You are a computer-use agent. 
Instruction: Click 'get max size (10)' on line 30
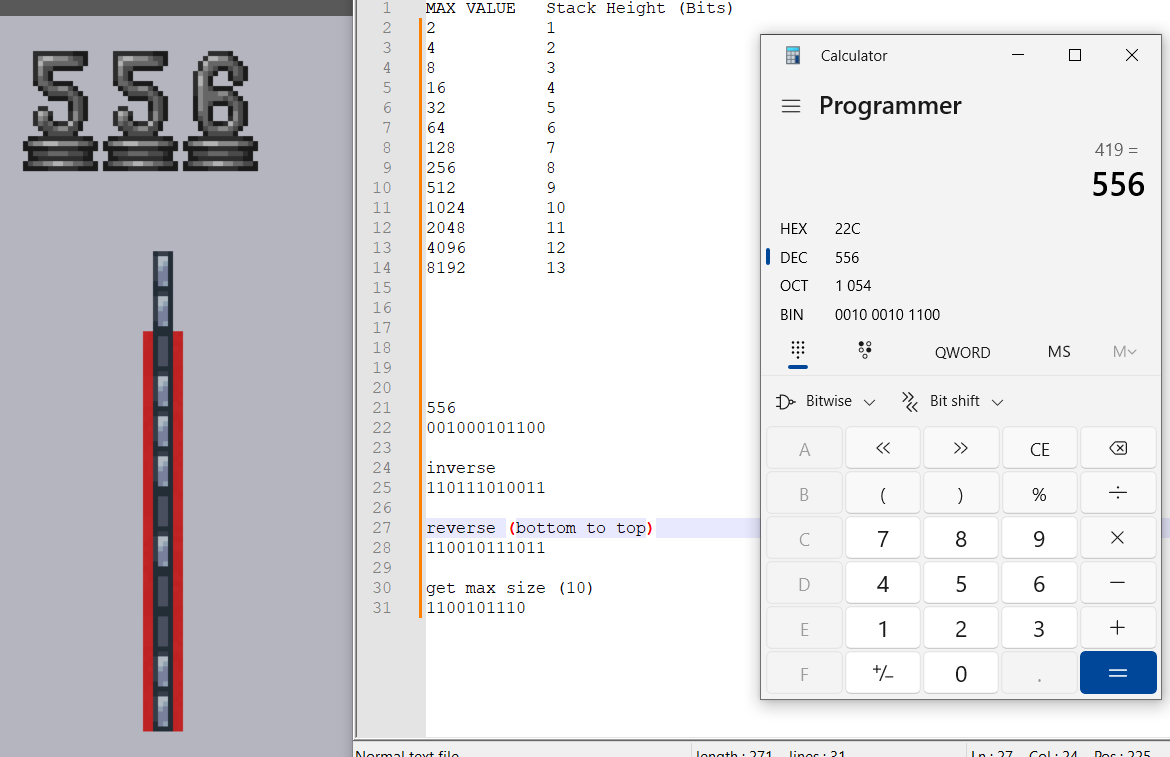(510, 588)
